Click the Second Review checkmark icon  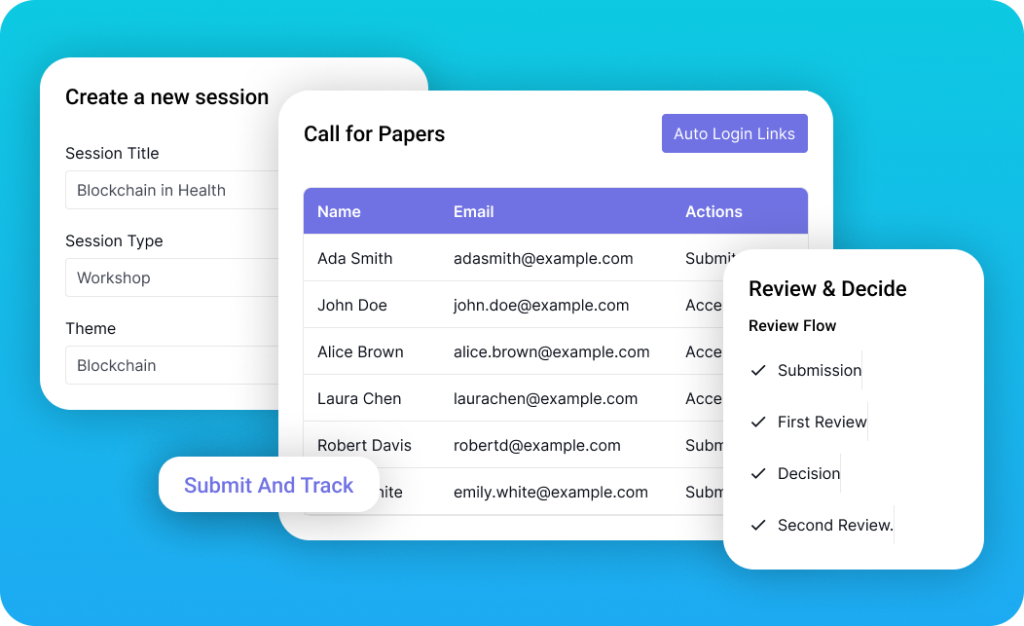758,525
